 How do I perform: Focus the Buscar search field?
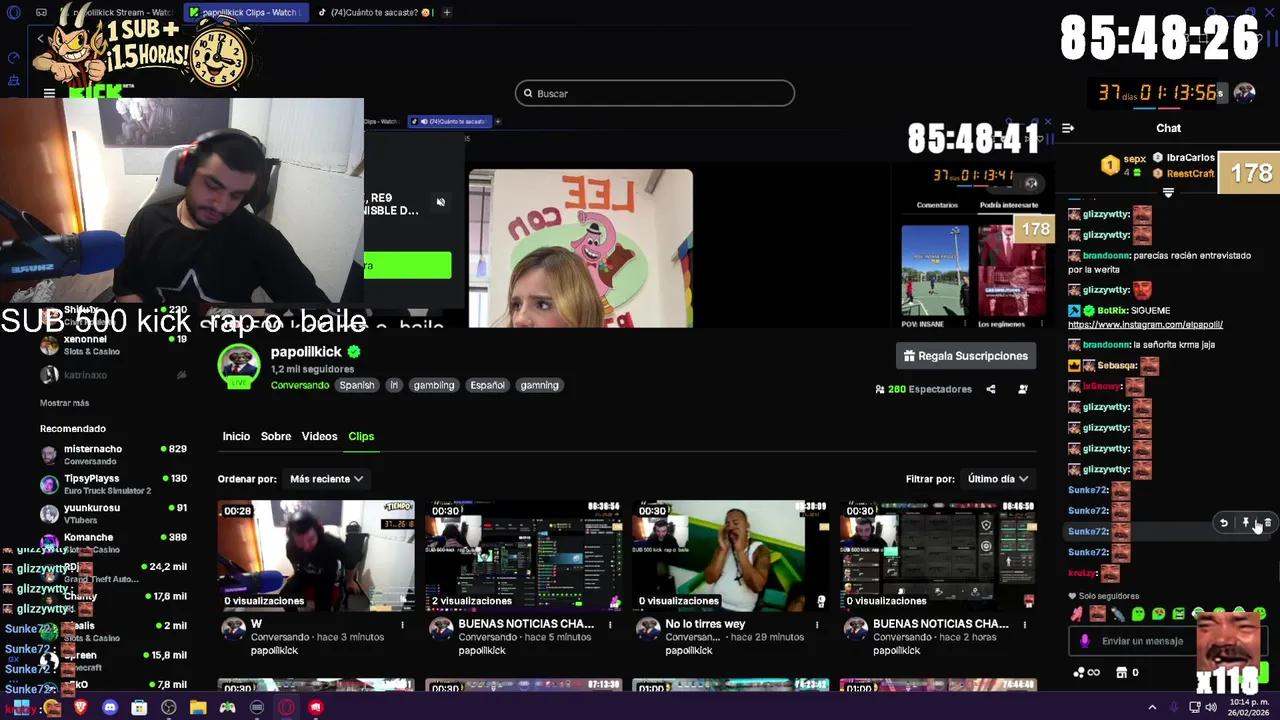pos(655,93)
